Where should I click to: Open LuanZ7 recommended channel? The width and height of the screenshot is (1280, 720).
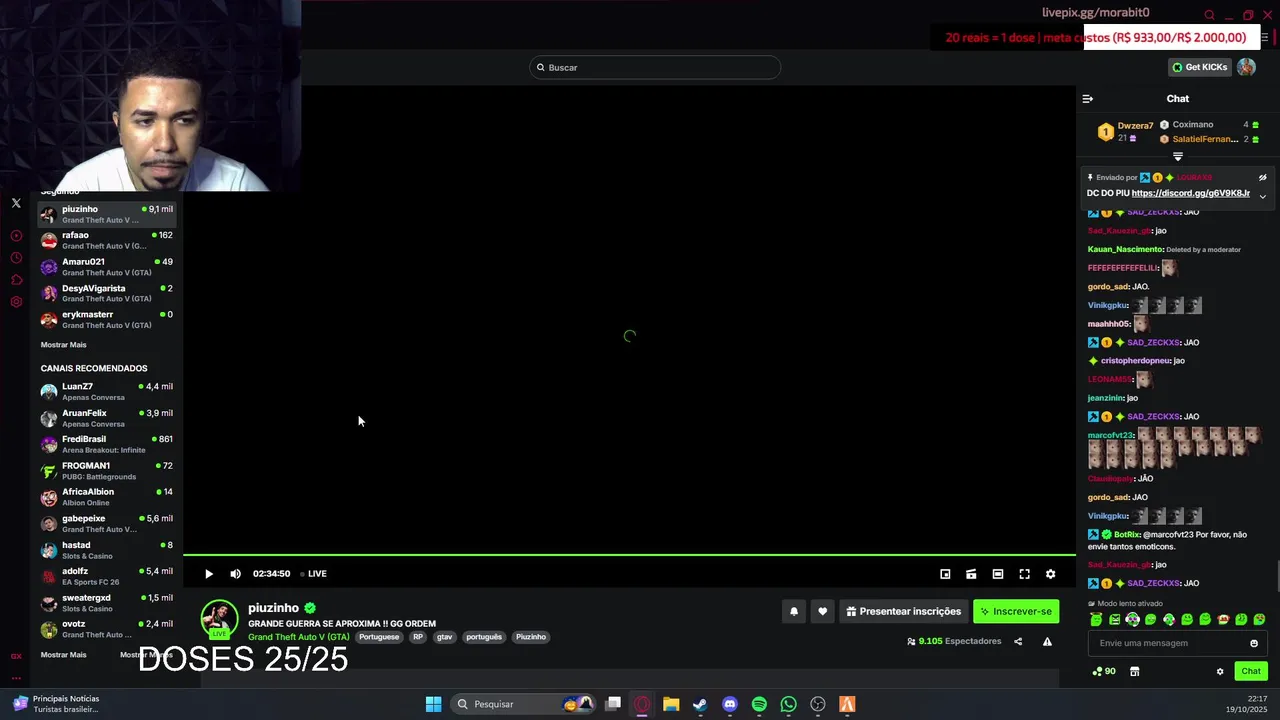(107, 391)
